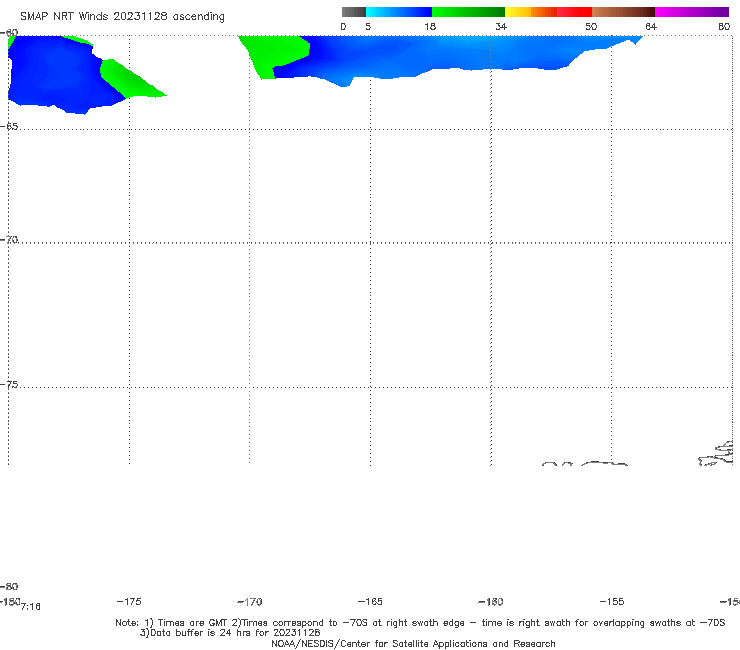Click the NOAA/NESDIS credit line
740x650 pixels.
(x=413, y=643)
